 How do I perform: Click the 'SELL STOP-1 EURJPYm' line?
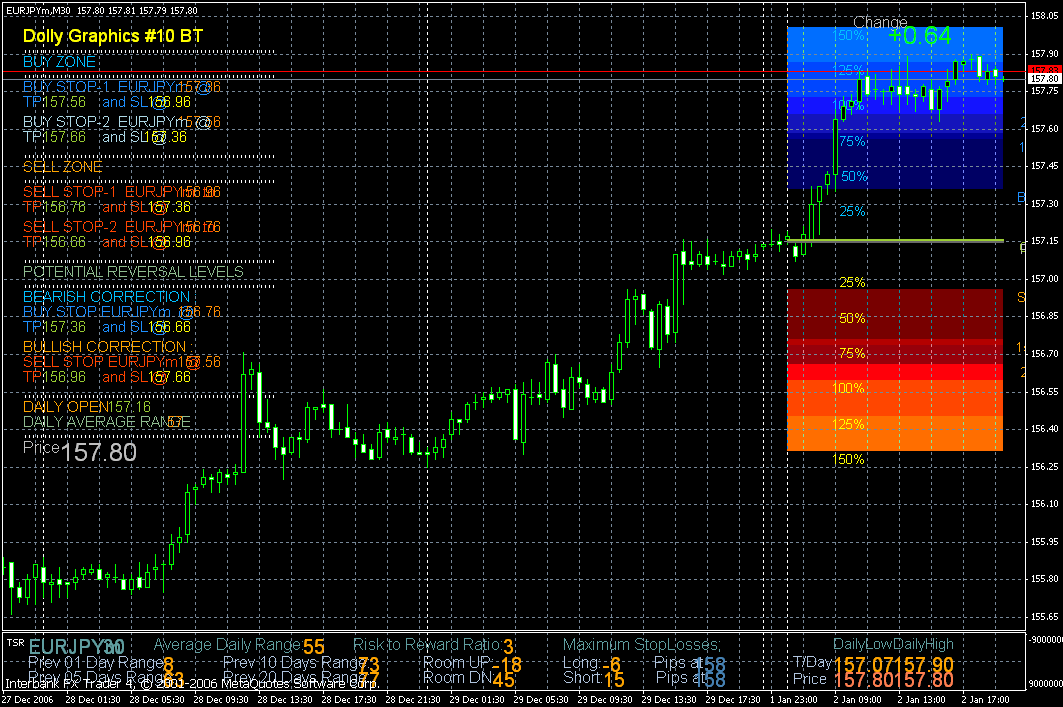[x=122, y=192]
